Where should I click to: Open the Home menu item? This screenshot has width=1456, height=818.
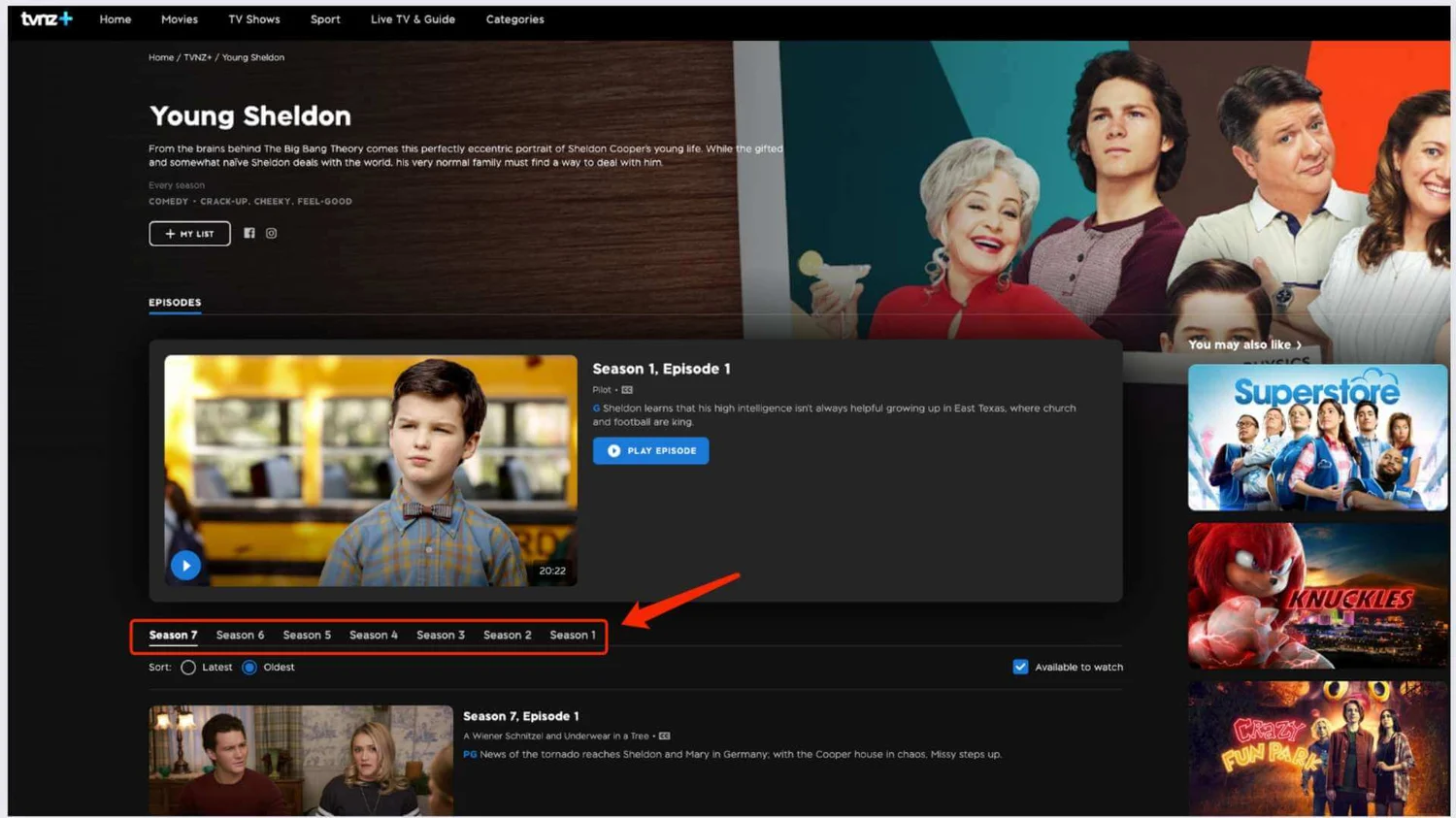116,19
